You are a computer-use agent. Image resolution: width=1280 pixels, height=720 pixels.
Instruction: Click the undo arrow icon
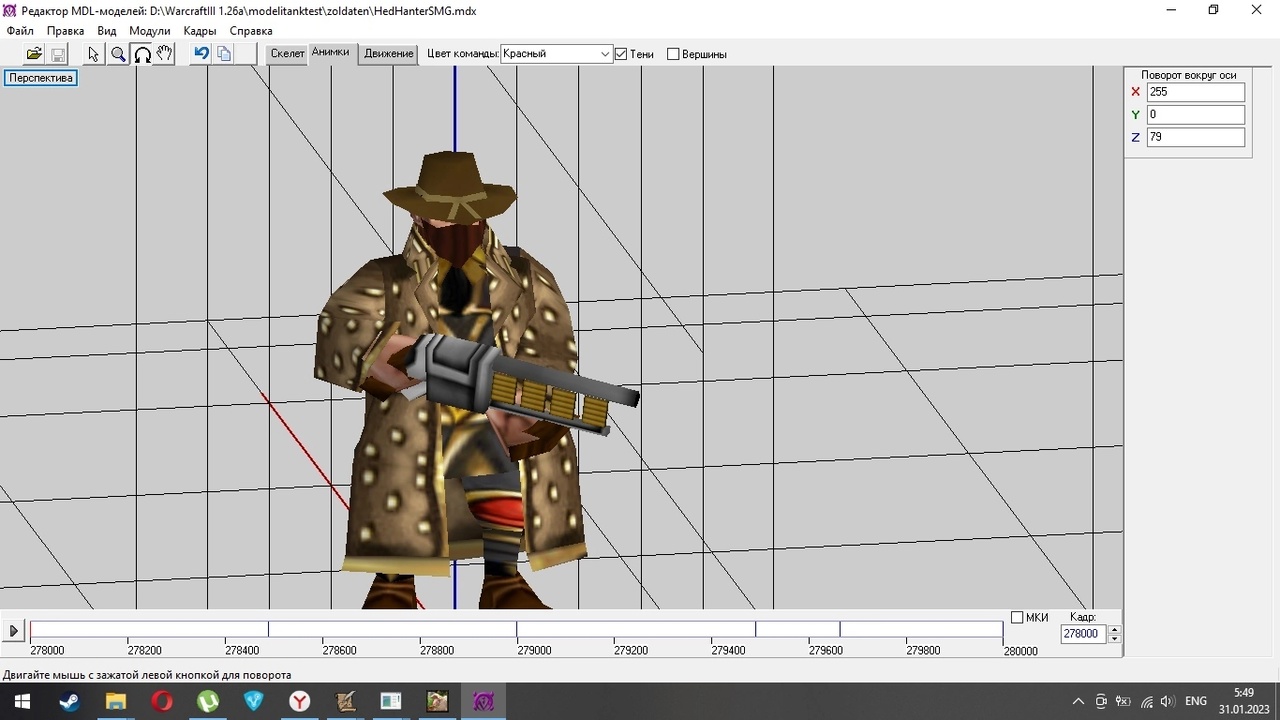[201, 54]
